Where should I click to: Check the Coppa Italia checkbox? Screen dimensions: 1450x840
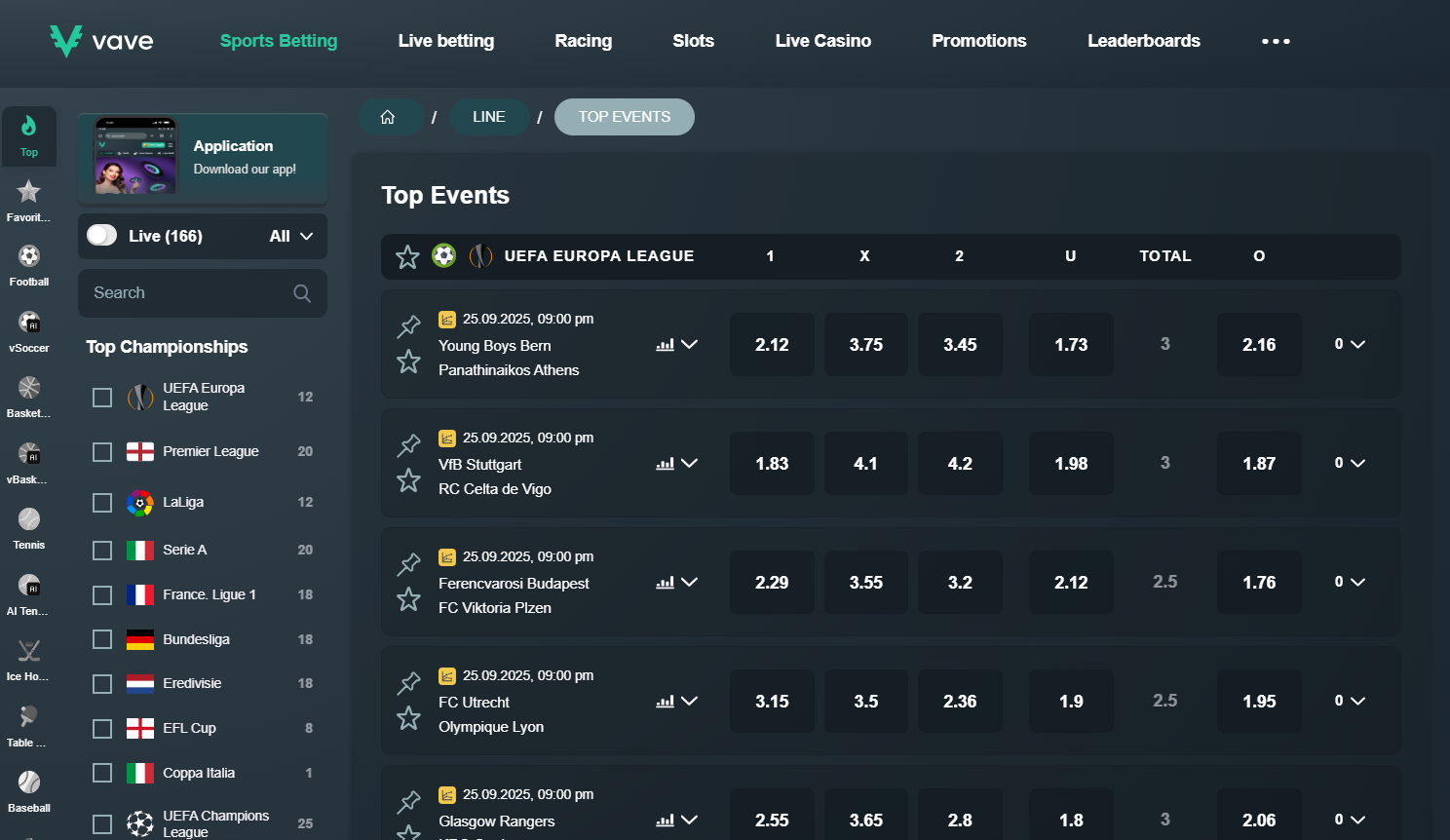(x=102, y=773)
